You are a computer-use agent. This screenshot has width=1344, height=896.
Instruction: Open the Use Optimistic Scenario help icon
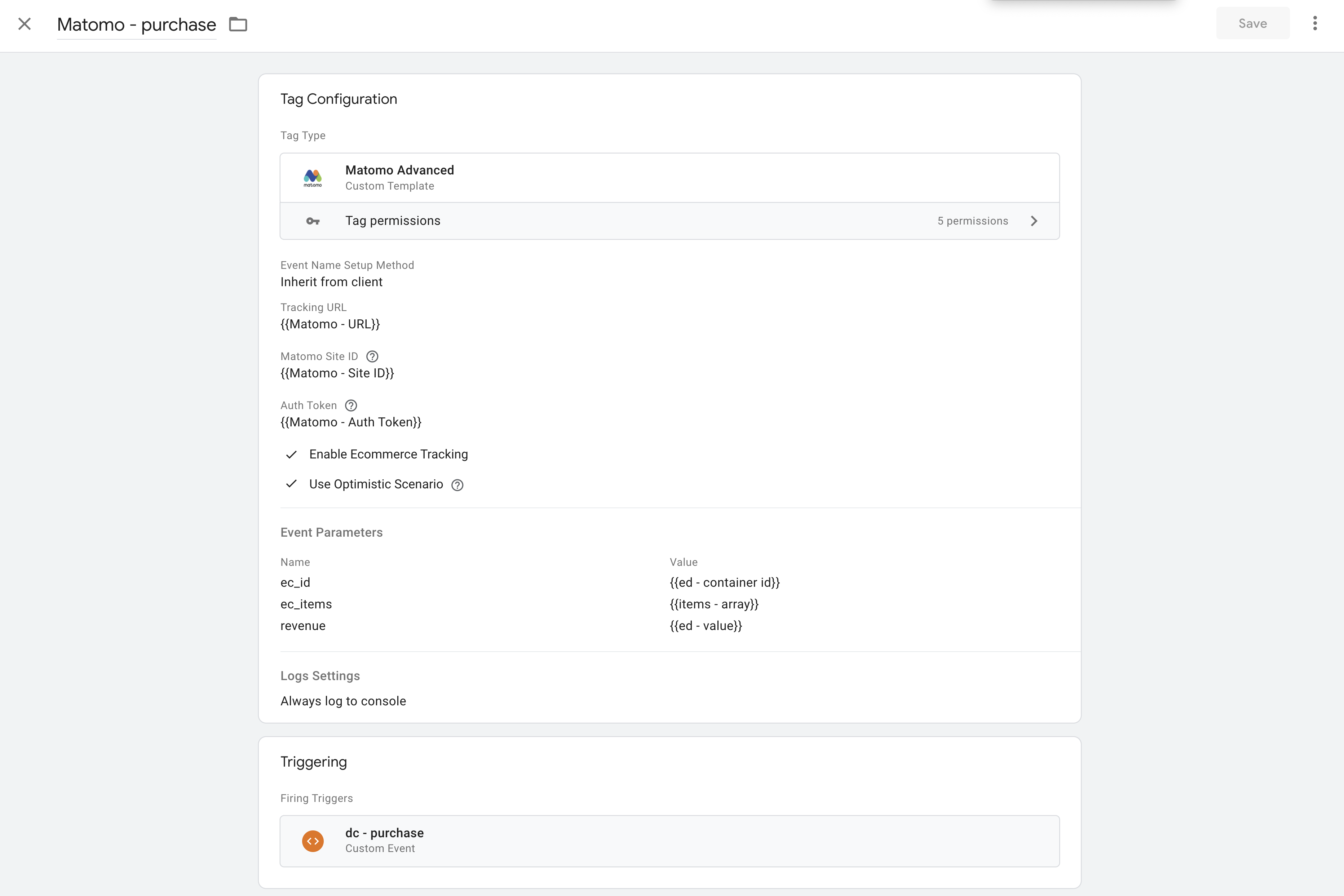[x=456, y=484]
